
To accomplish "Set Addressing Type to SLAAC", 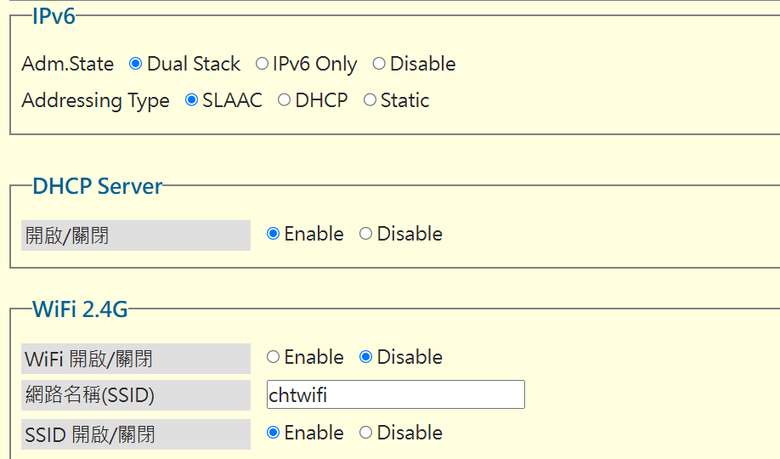I will [192, 100].
